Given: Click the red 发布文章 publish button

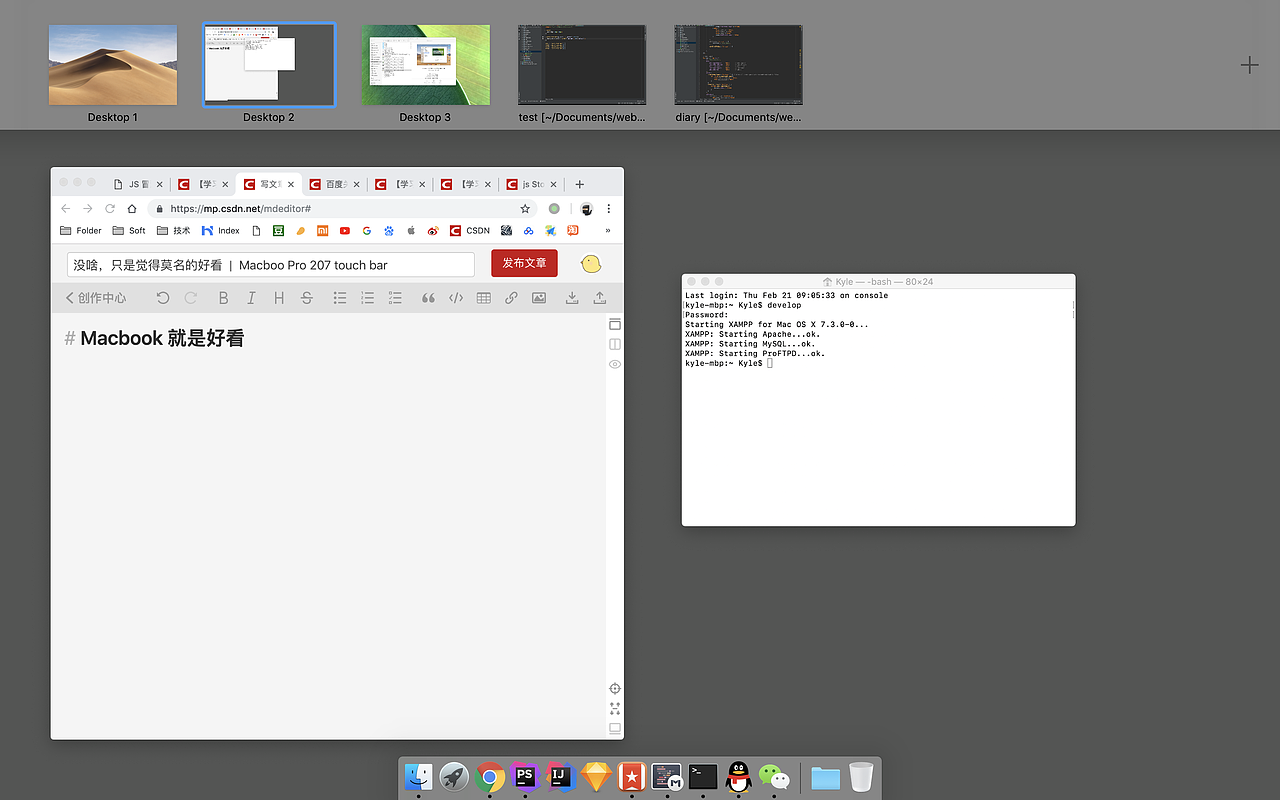Looking at the screenshot, I should click(524, 263).
